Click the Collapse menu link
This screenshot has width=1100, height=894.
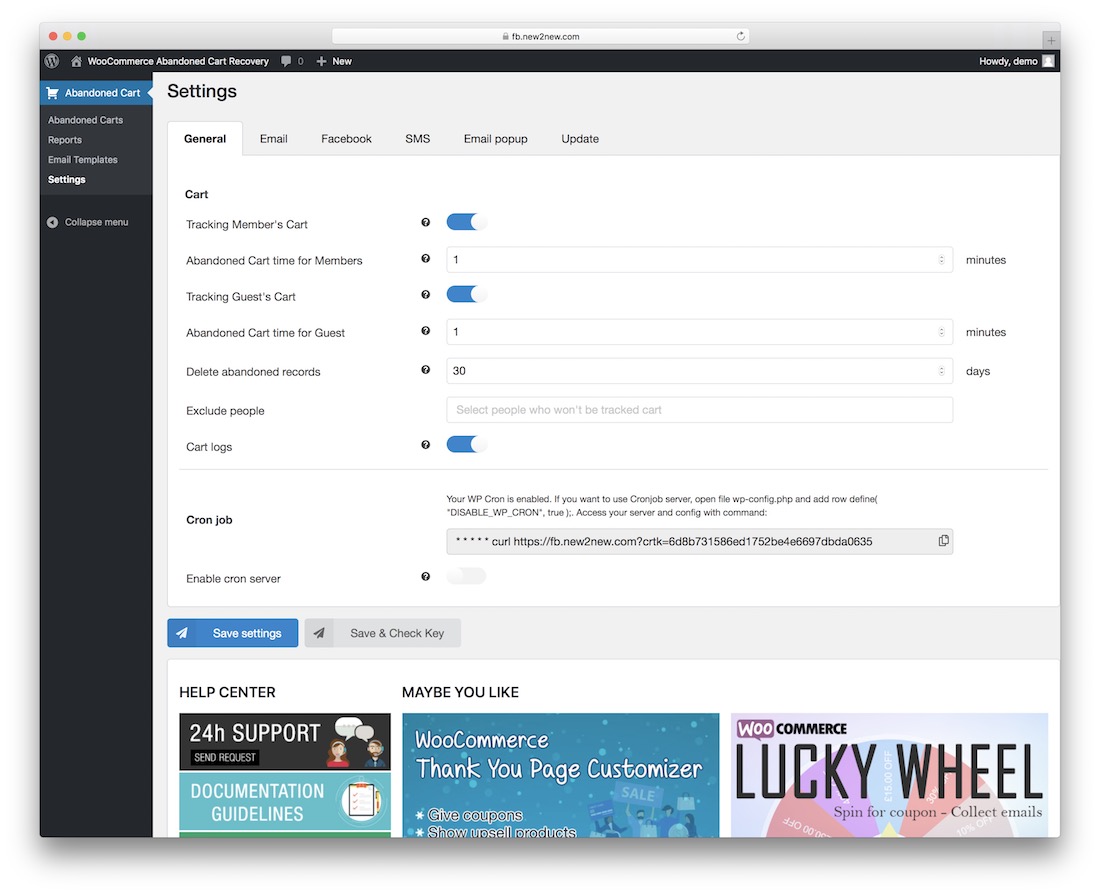(96, 222)
